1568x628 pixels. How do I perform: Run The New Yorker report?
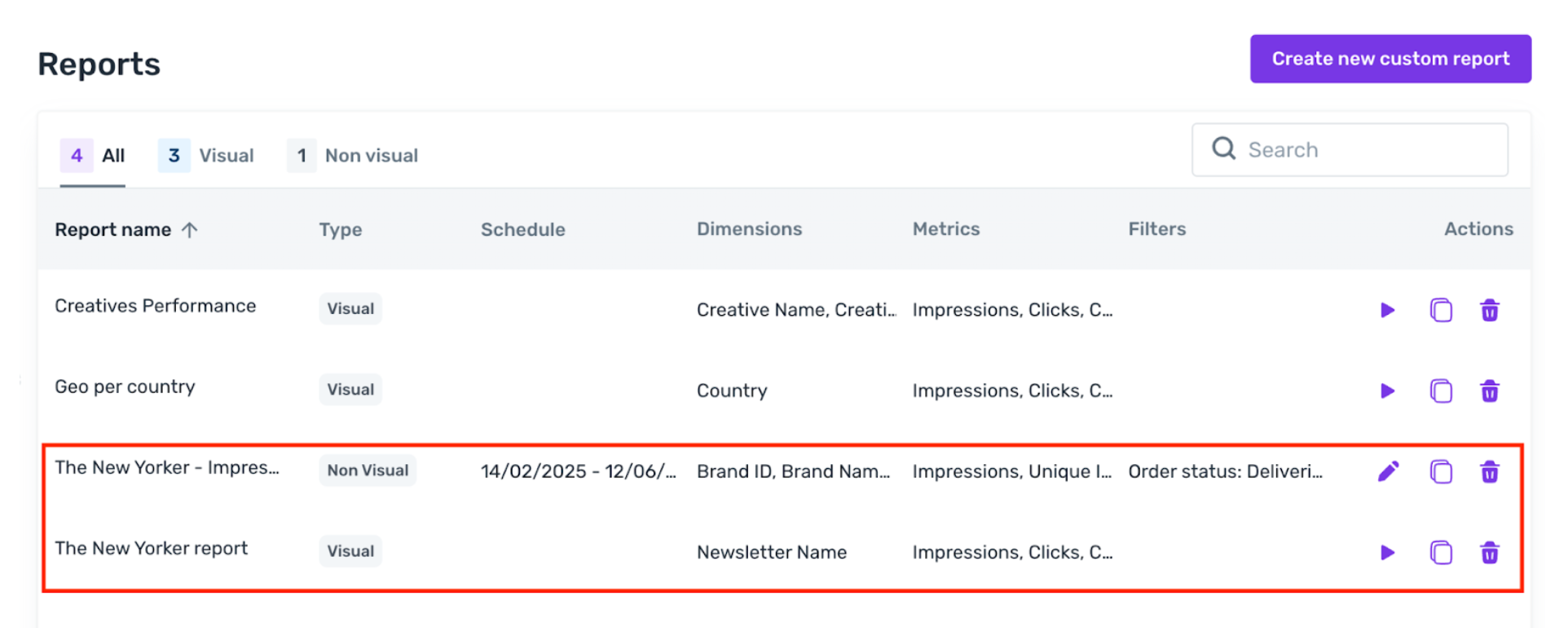(1387, 553)
